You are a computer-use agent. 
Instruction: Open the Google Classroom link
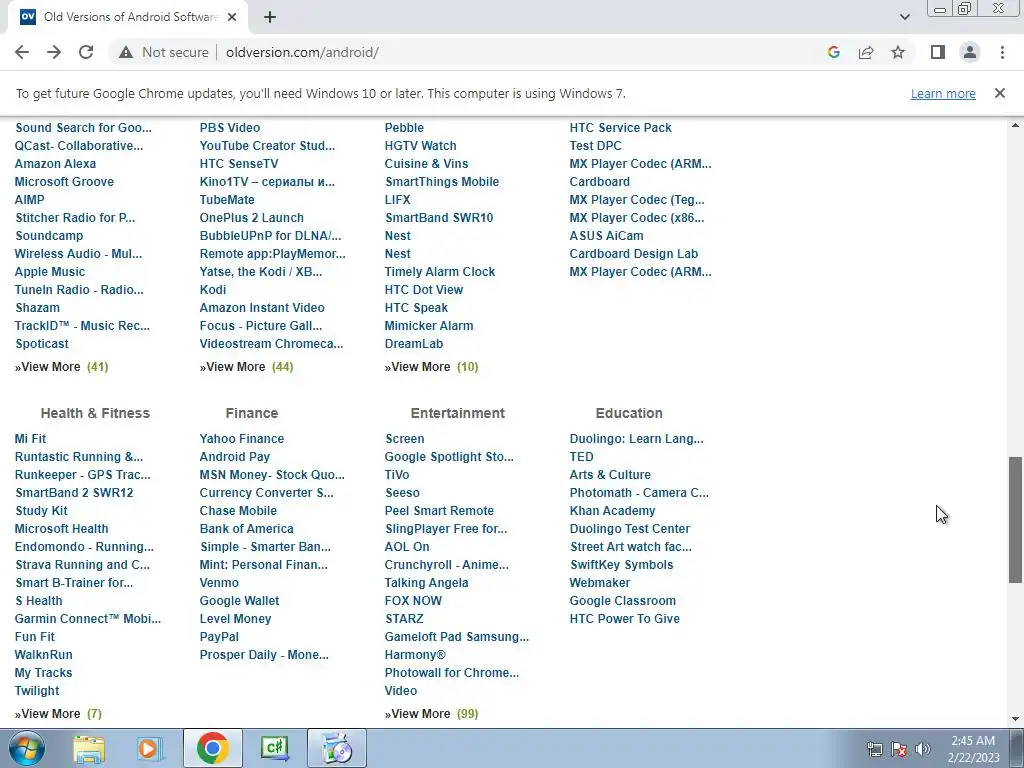pos(622,601)
